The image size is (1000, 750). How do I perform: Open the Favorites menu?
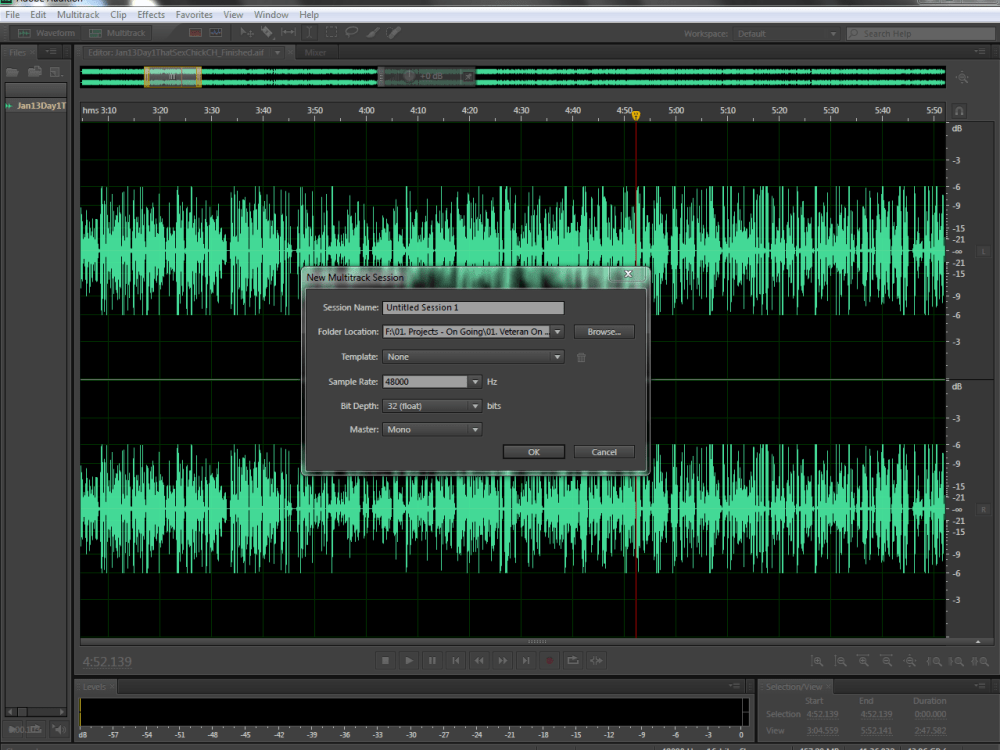coord(194,14)
